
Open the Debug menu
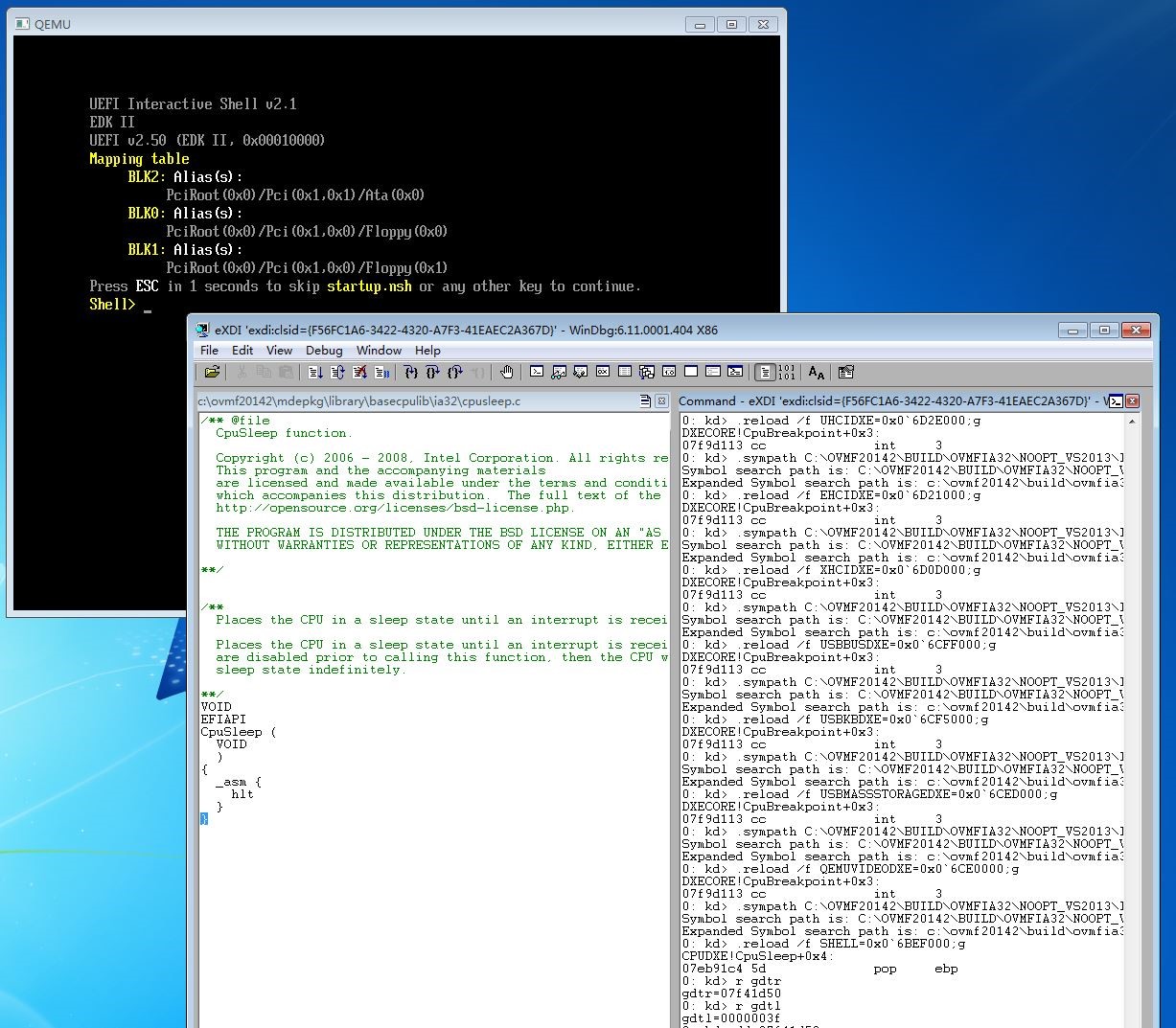[324, 350]
